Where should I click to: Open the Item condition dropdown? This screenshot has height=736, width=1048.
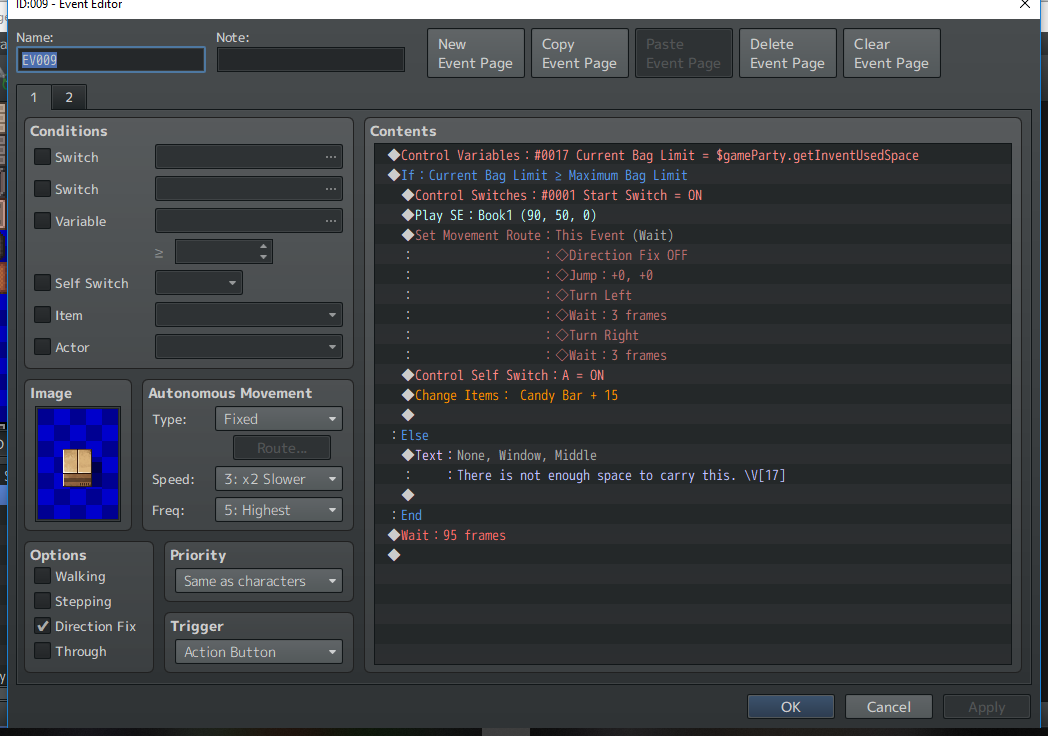click(x=249, y=315)
